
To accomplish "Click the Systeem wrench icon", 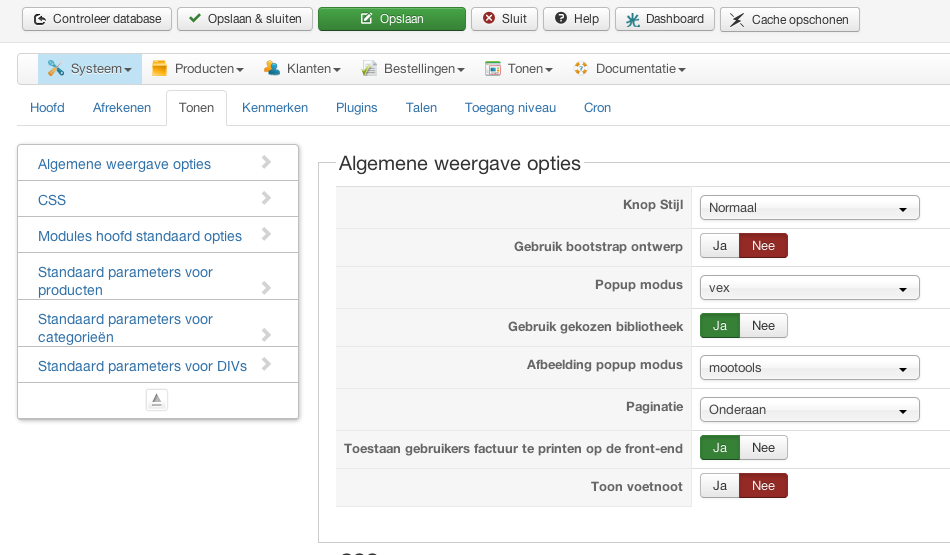I will [x=55, y=69].
